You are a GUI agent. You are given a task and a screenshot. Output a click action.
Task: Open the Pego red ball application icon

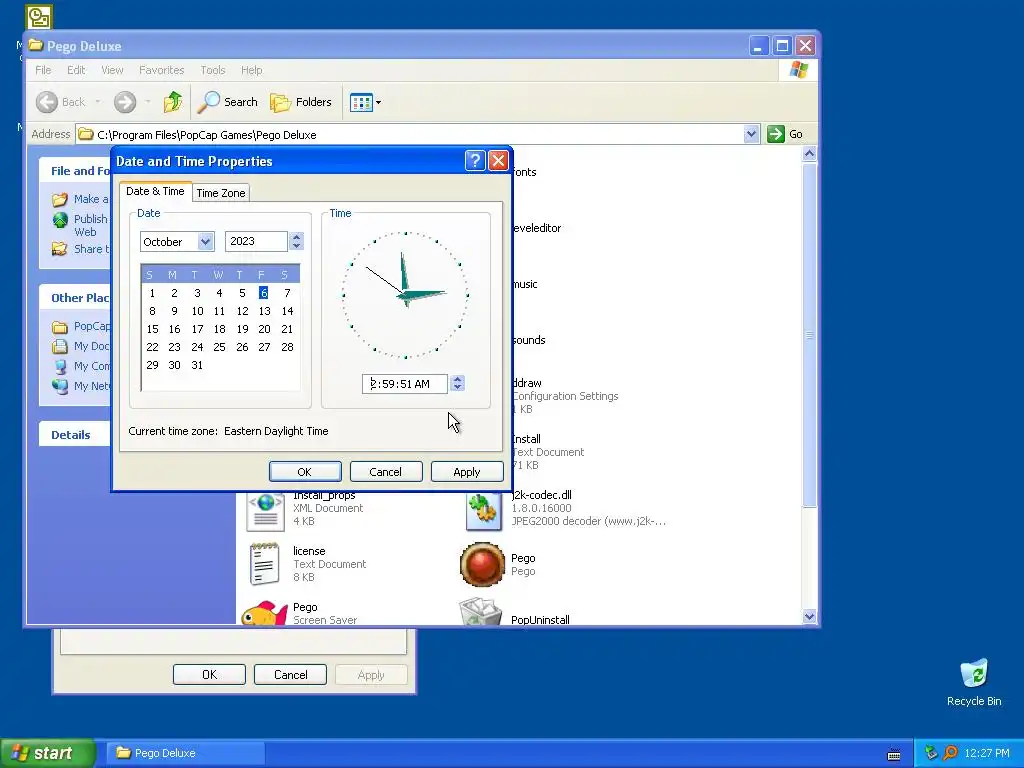[x=482, y=564]
